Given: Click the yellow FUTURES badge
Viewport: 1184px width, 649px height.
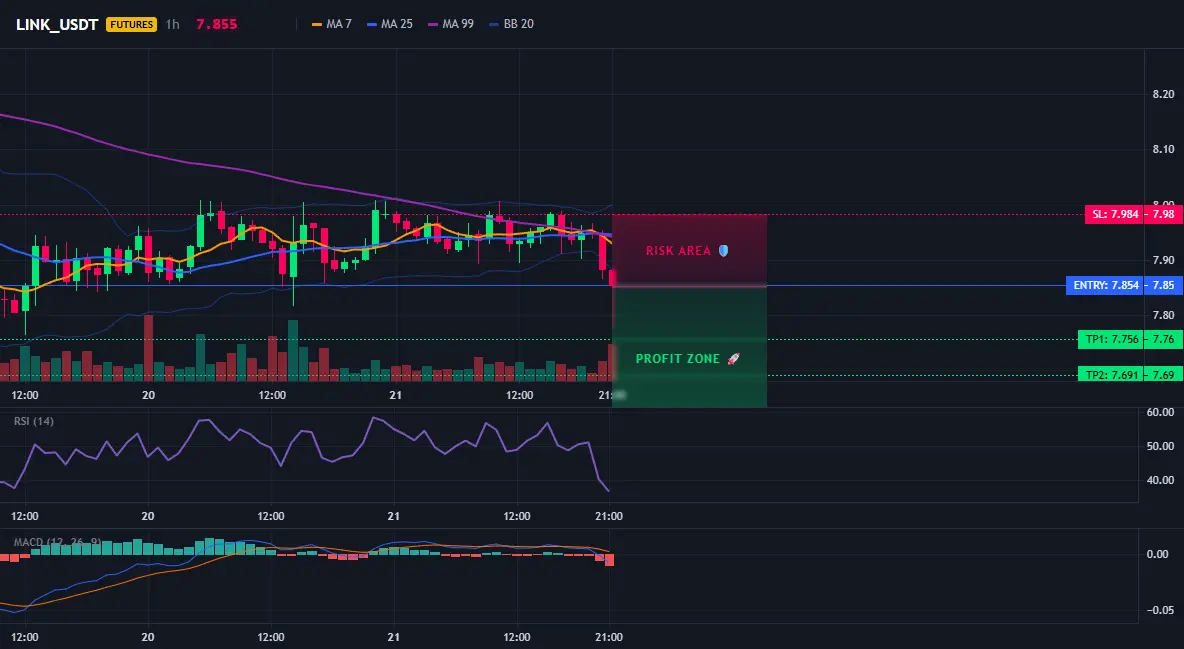Looking at the screenshot, I should [x=131, y=24].
